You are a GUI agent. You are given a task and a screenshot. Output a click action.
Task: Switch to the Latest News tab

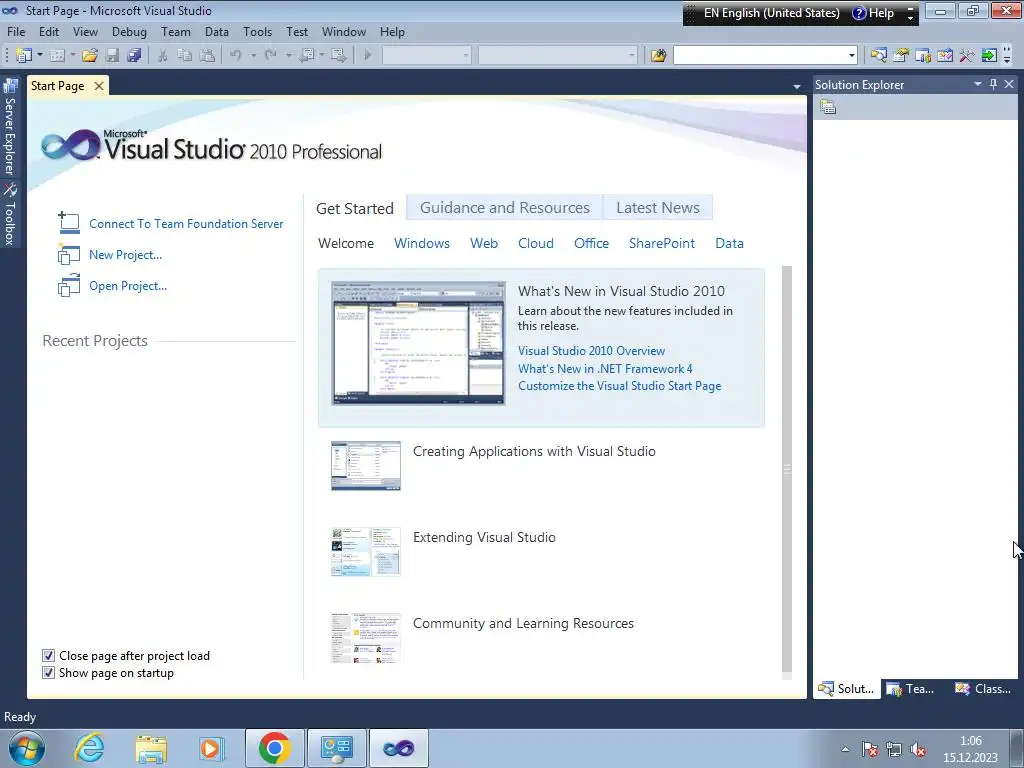click(x=658, y=208)
